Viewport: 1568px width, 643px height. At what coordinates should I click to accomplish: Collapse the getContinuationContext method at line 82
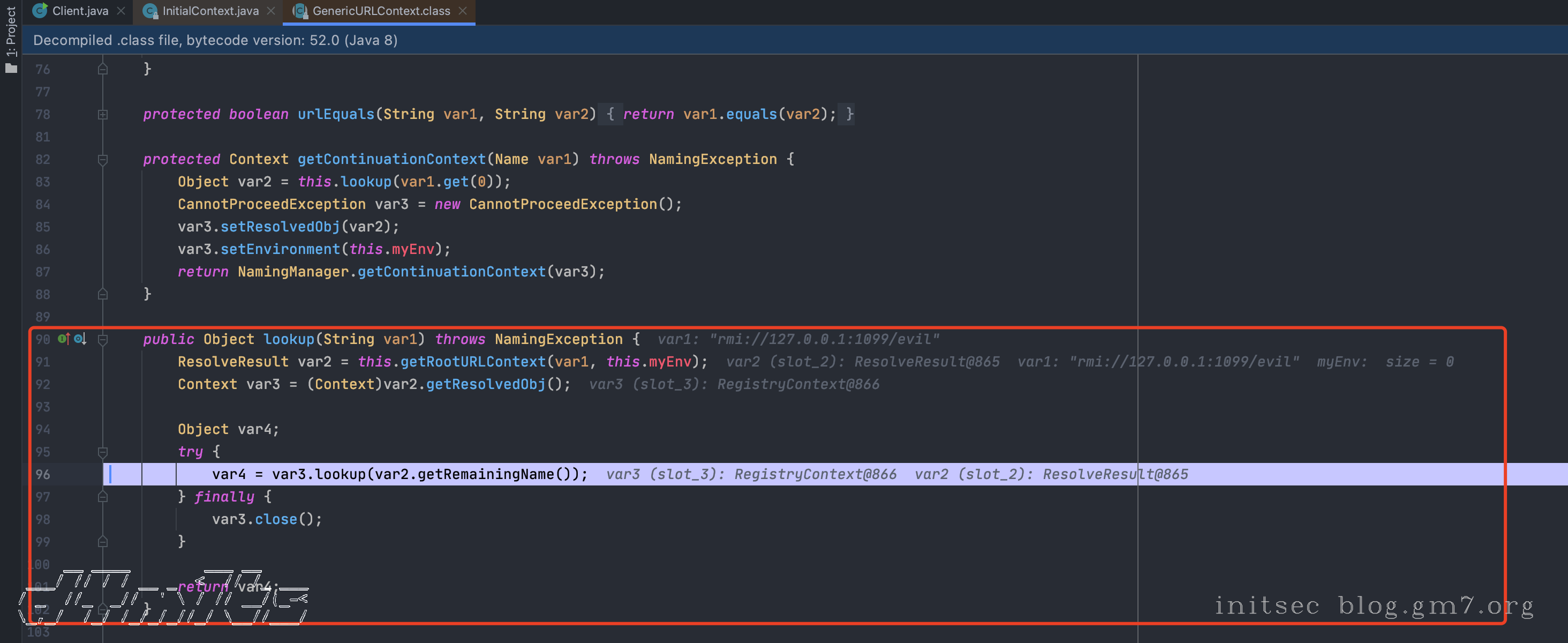click(103, 160)
